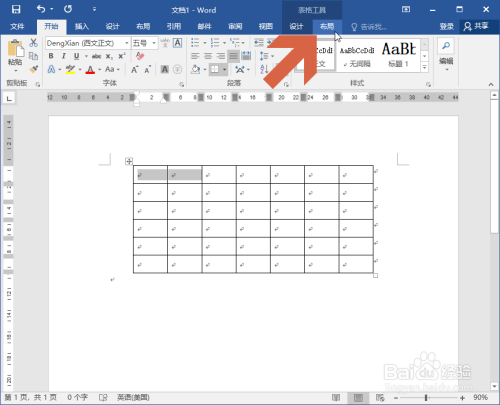Viewport: 500px width, 405px height.
Task: Click the table move handle
Action: click(x=129, y=161)
